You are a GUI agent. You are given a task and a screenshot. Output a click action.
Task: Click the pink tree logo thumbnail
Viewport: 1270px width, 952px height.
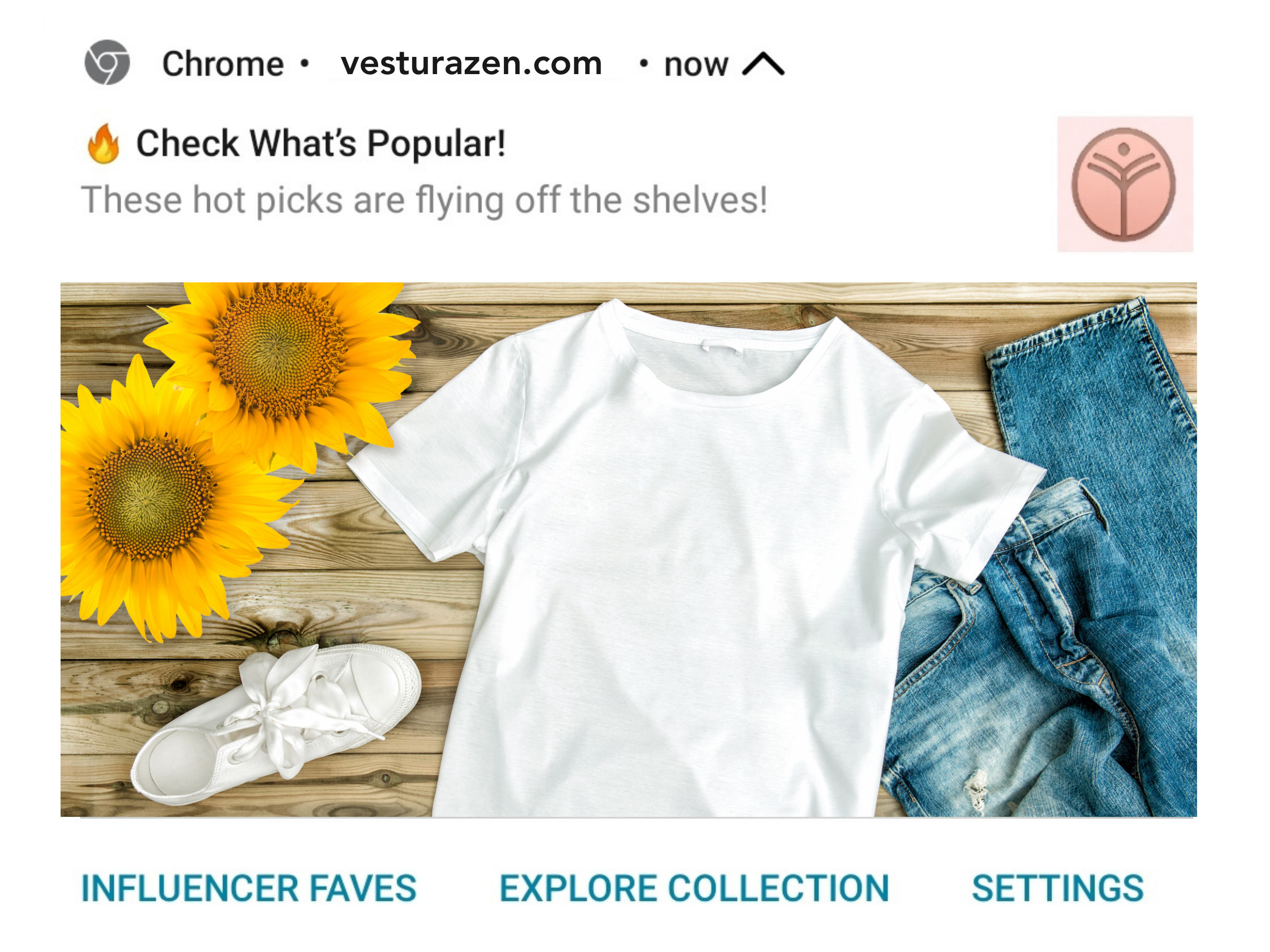click(1125, 184)
